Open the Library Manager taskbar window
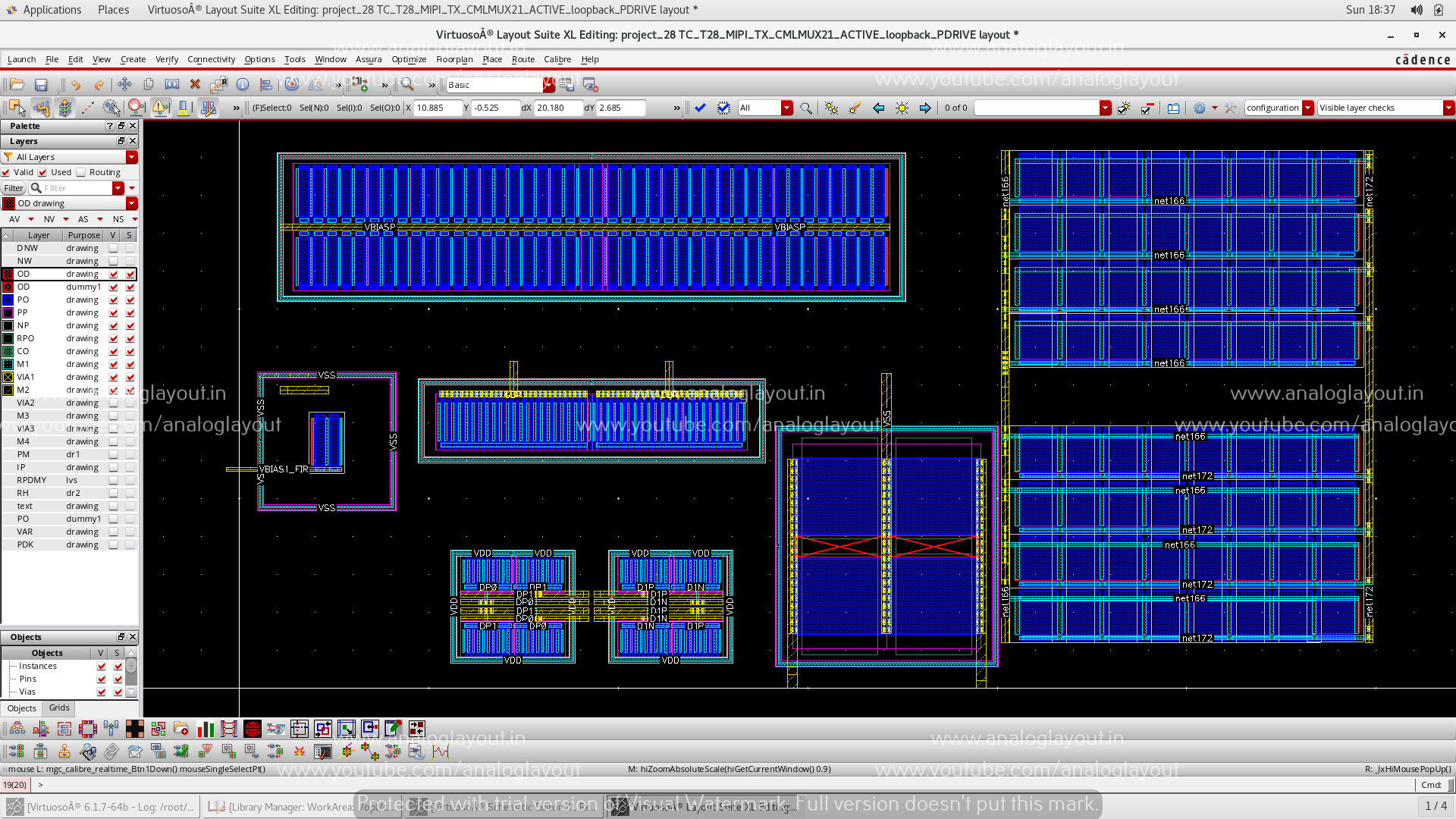 (301, 807)
